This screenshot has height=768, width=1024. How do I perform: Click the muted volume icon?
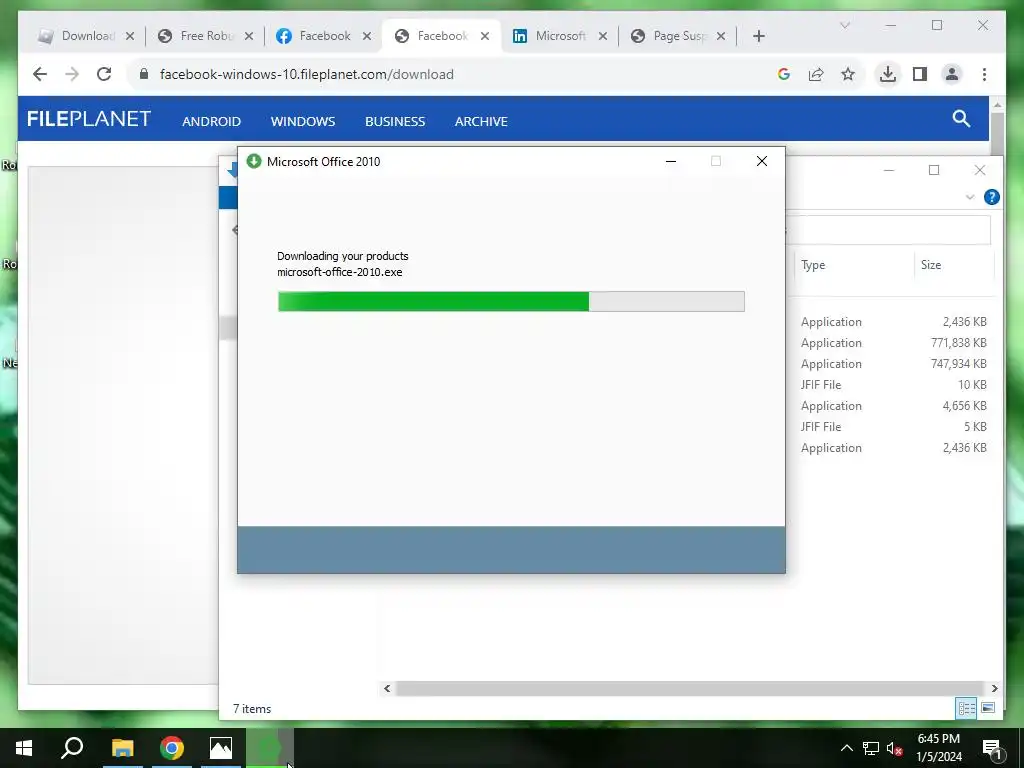tap(895, 748)
